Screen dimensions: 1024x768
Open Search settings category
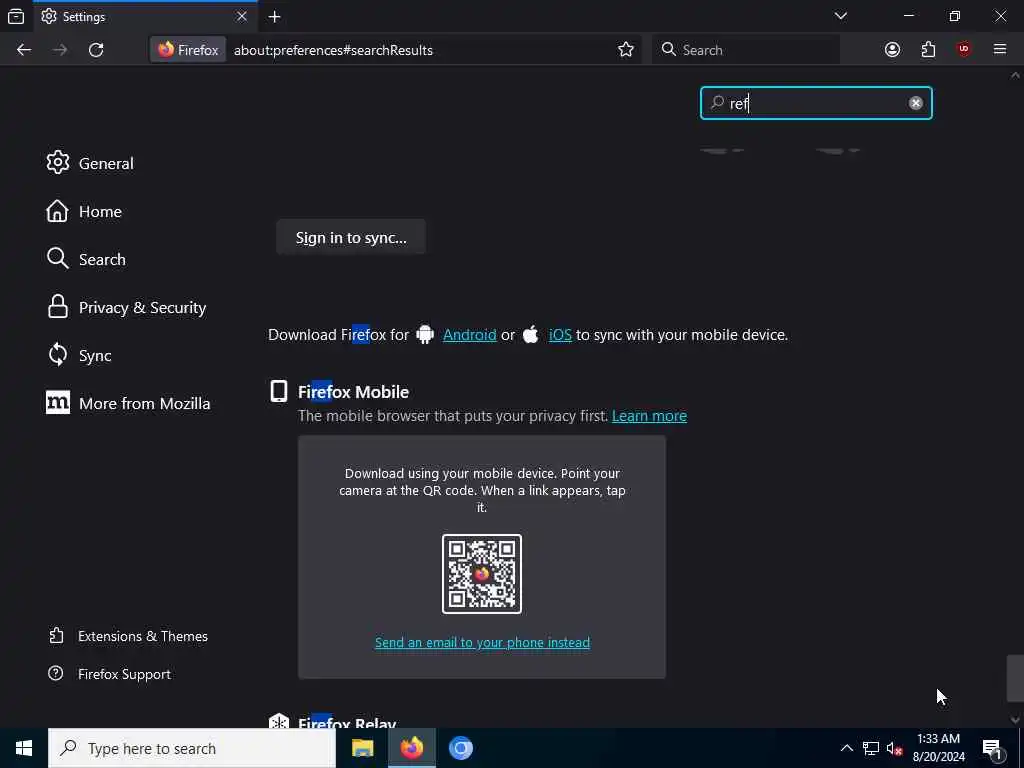[86, 259]
